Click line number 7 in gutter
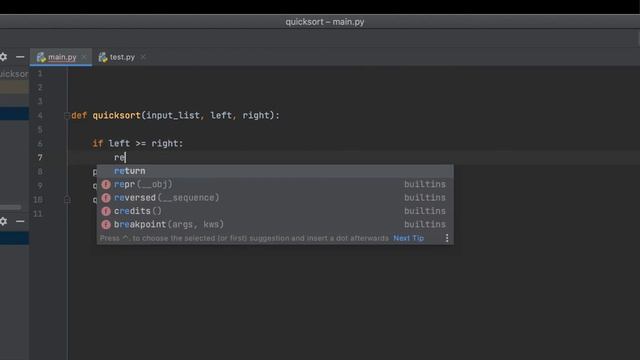Viewport: 640px width, 360px height. 40,158
